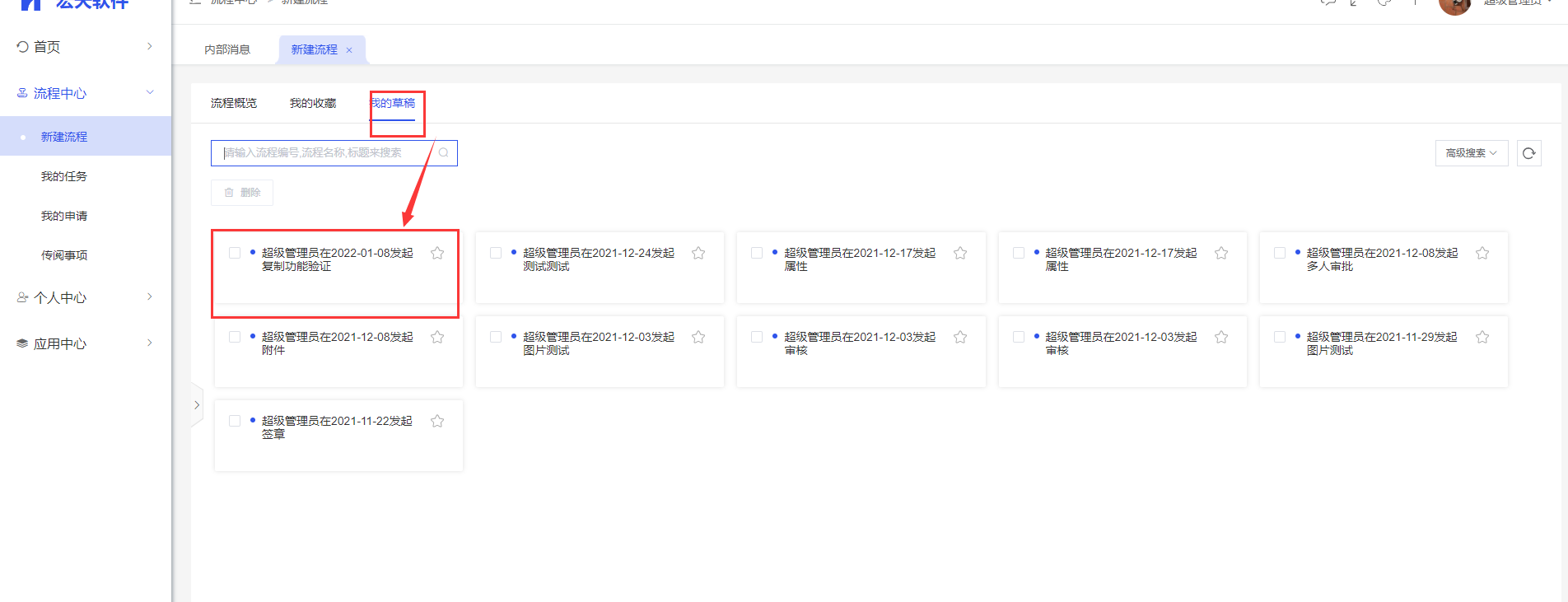1568x602 pixels.
Task: Star the 2021-12-03 图片测试 draft card
Action: (698, 338)
